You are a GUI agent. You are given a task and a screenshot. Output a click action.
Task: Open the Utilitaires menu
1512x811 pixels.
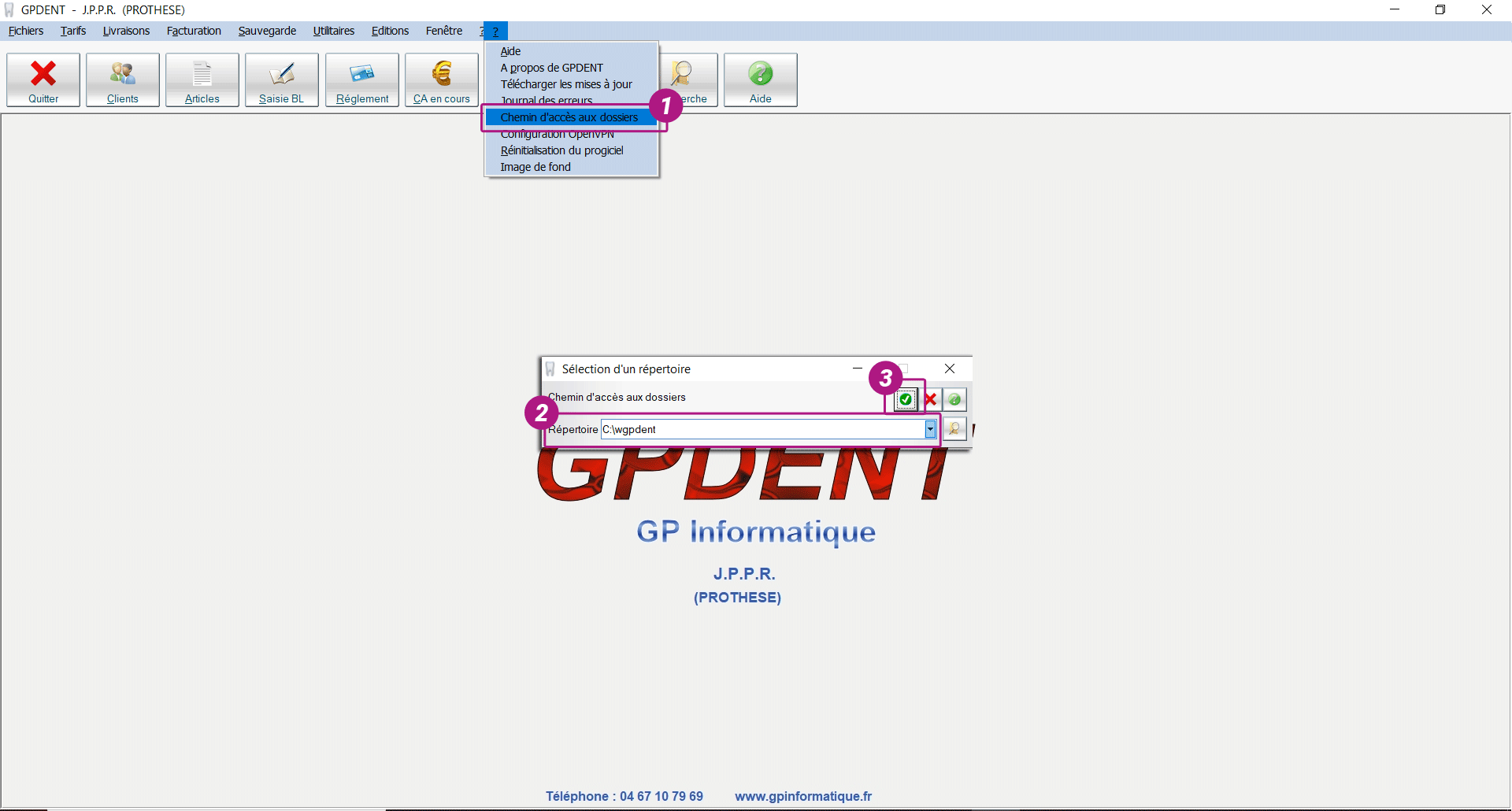click(334, 31)
